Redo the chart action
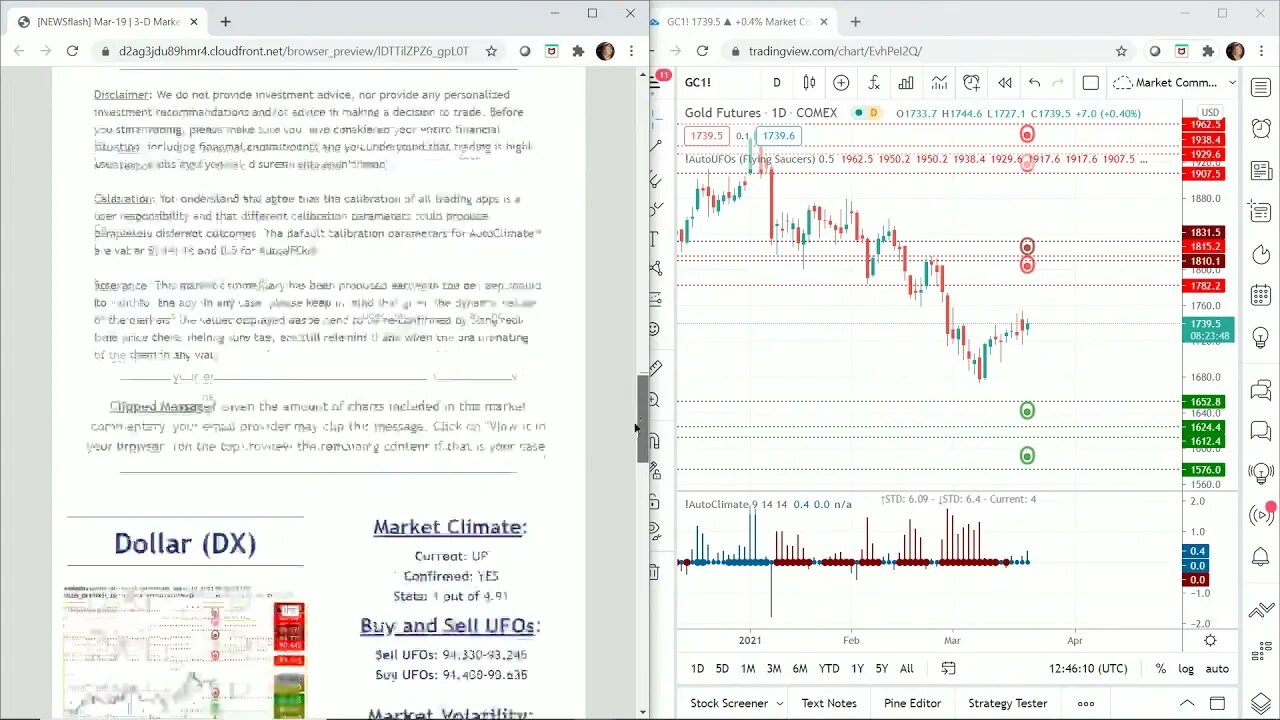1280x720 pixels. pos(1058,83)
